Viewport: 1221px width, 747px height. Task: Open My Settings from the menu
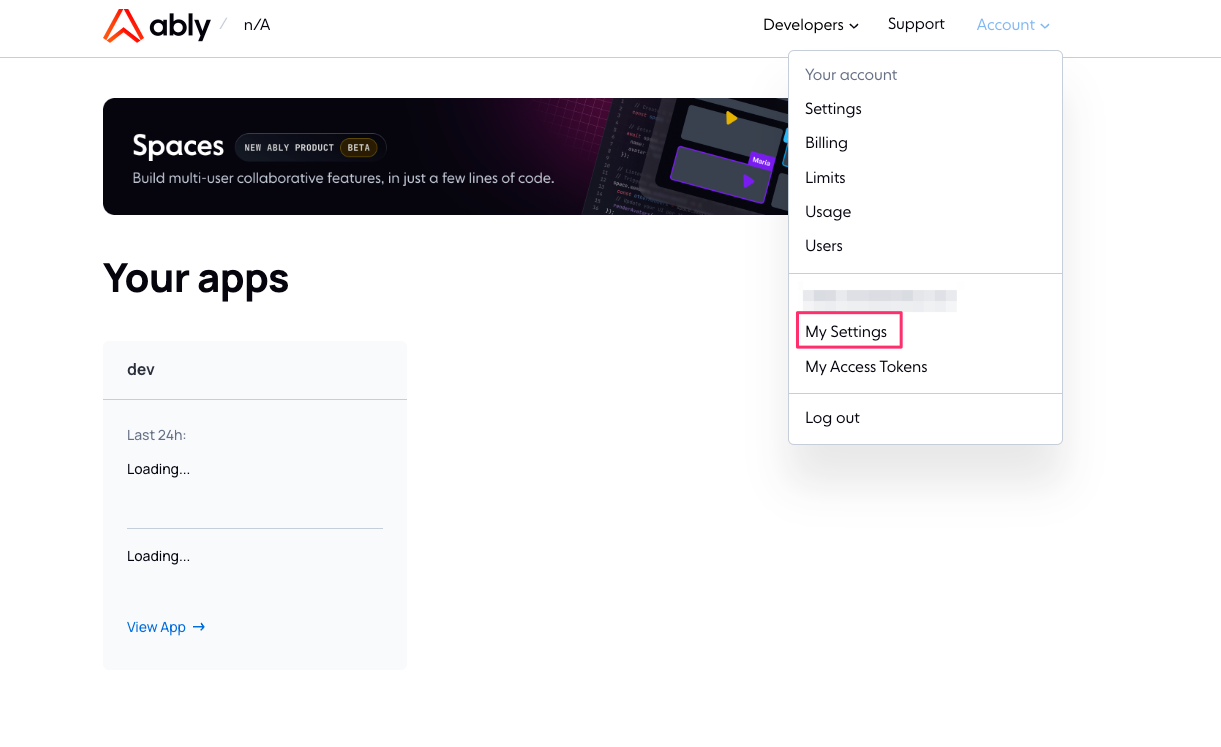(x=848, y=331)
